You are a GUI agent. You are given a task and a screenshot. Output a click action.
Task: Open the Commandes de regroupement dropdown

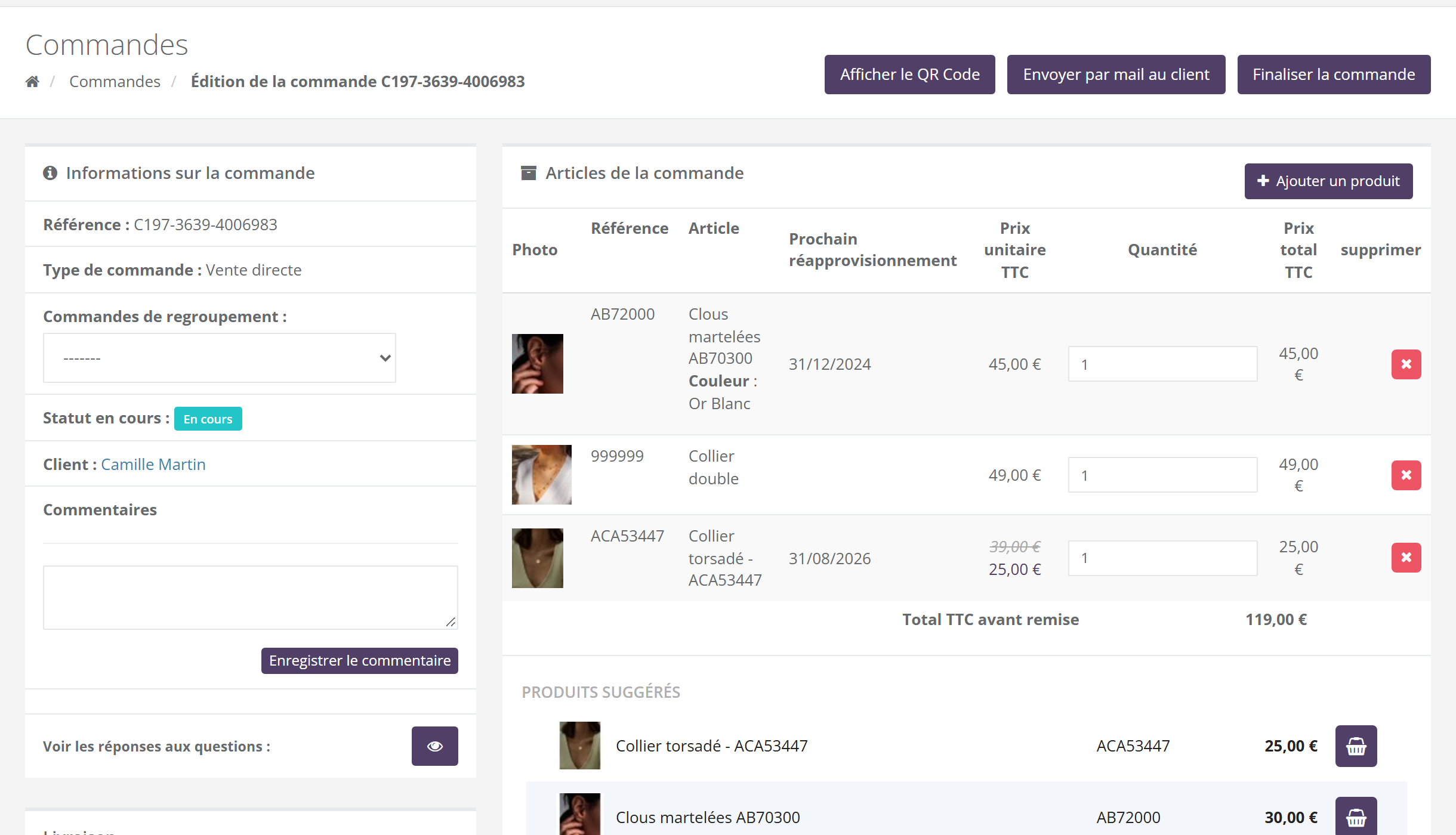[220, 358]
